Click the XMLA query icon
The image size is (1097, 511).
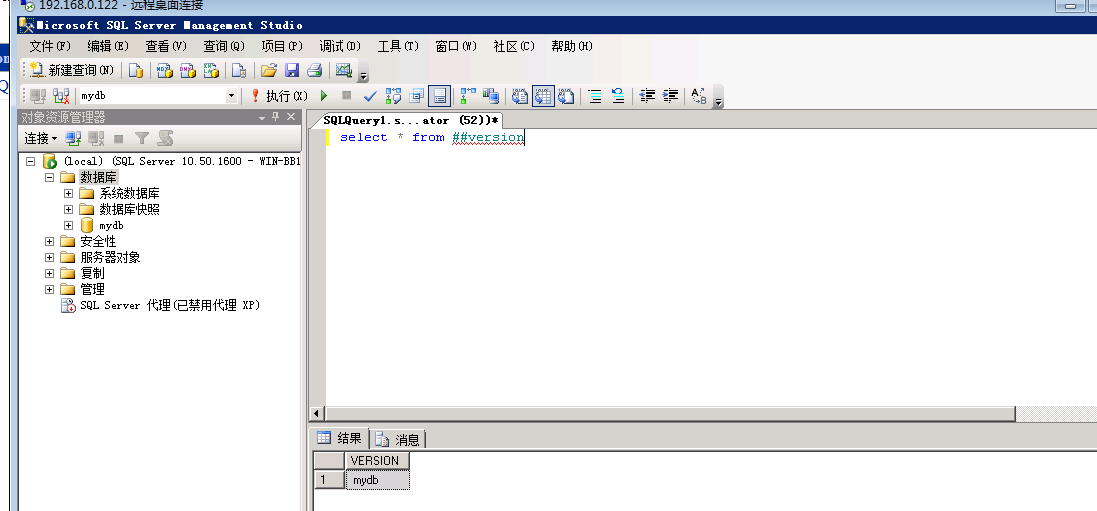coord(211,71)
